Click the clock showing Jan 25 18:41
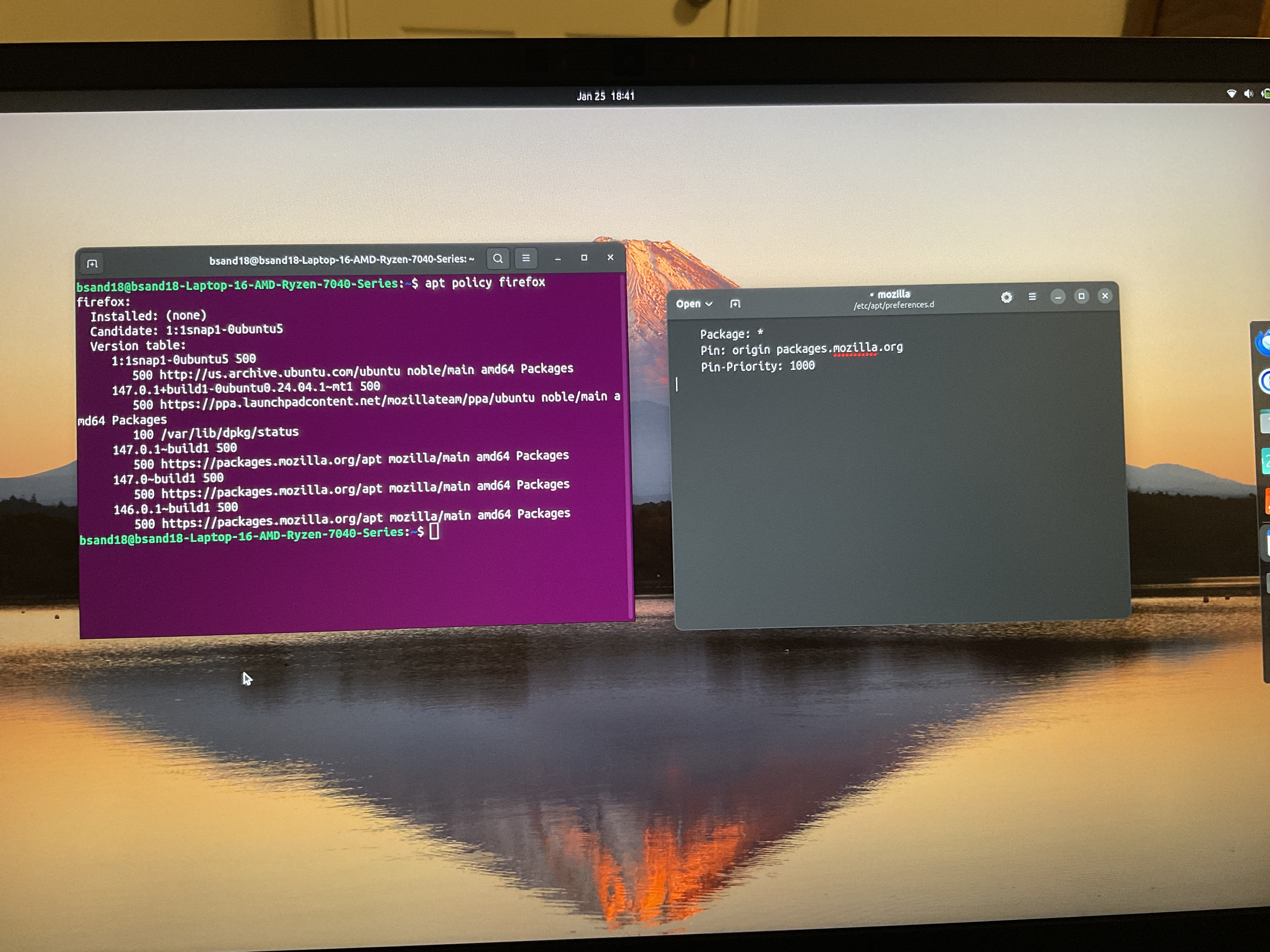The image size is (1270, 952). coord(605,96)
